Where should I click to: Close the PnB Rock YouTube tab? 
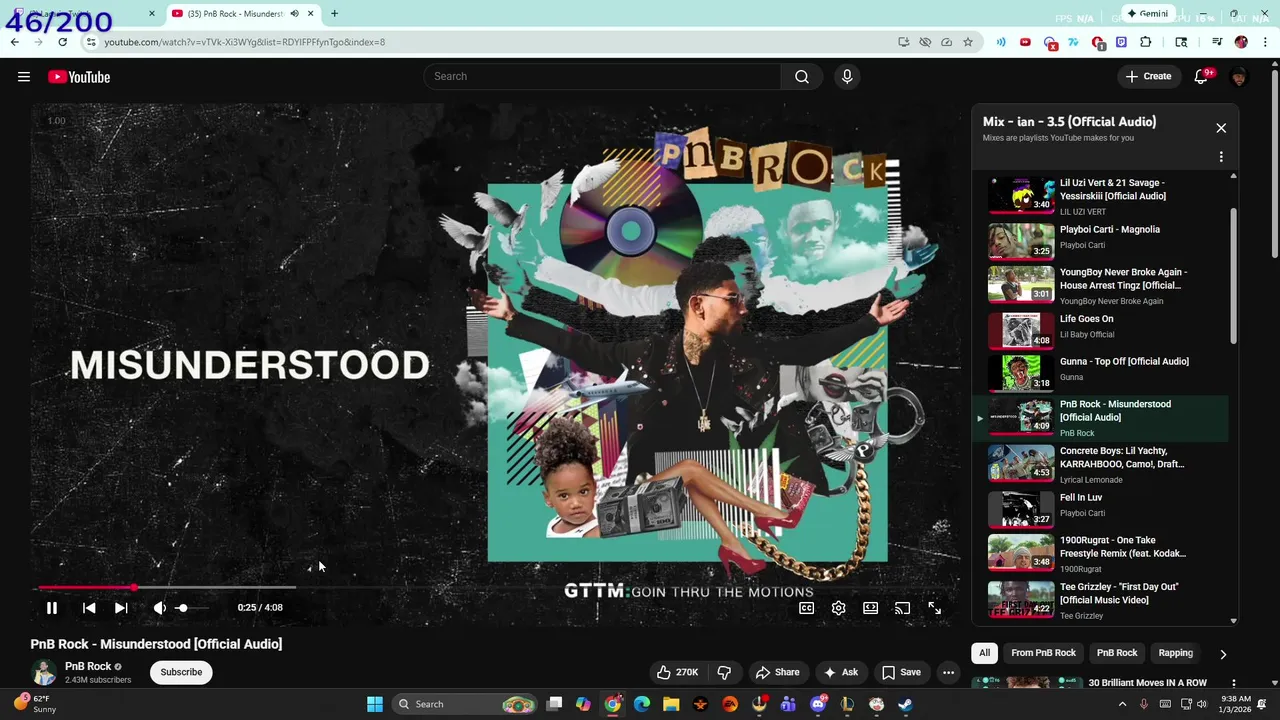pos(311,14)
